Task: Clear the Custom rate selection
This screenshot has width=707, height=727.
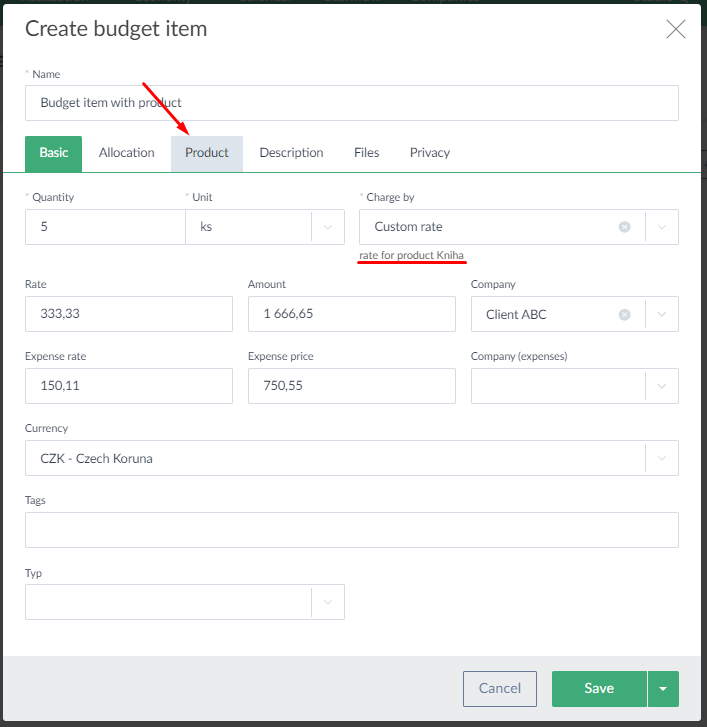Action: 624,227
